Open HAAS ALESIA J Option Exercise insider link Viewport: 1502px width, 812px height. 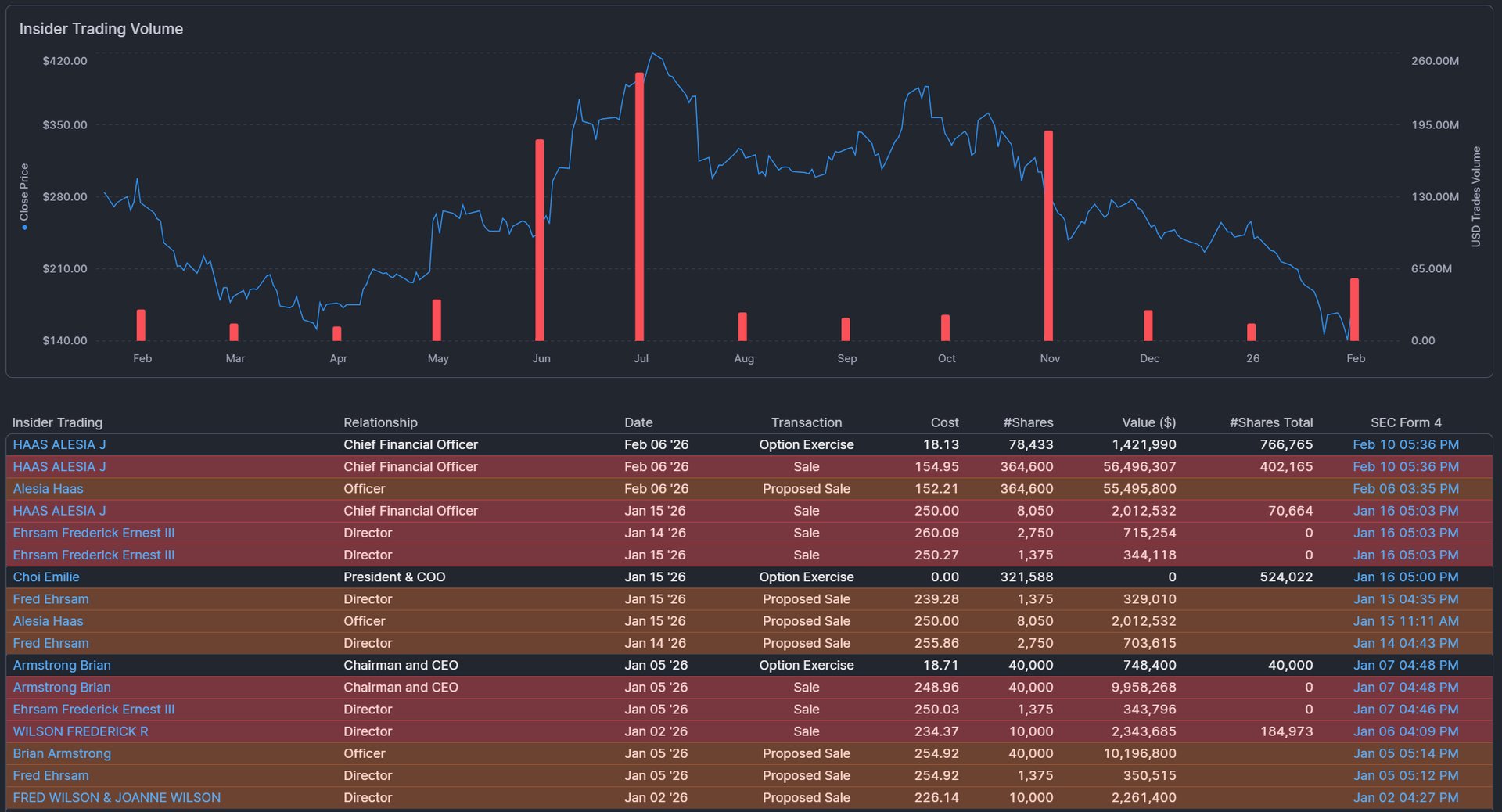(x=59, y=444)
